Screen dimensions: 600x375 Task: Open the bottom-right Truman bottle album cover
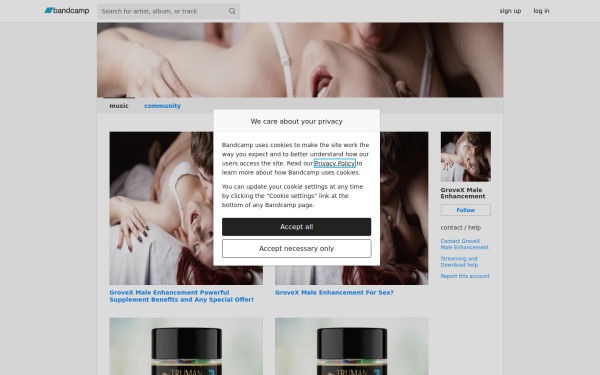tap(352, 346)
